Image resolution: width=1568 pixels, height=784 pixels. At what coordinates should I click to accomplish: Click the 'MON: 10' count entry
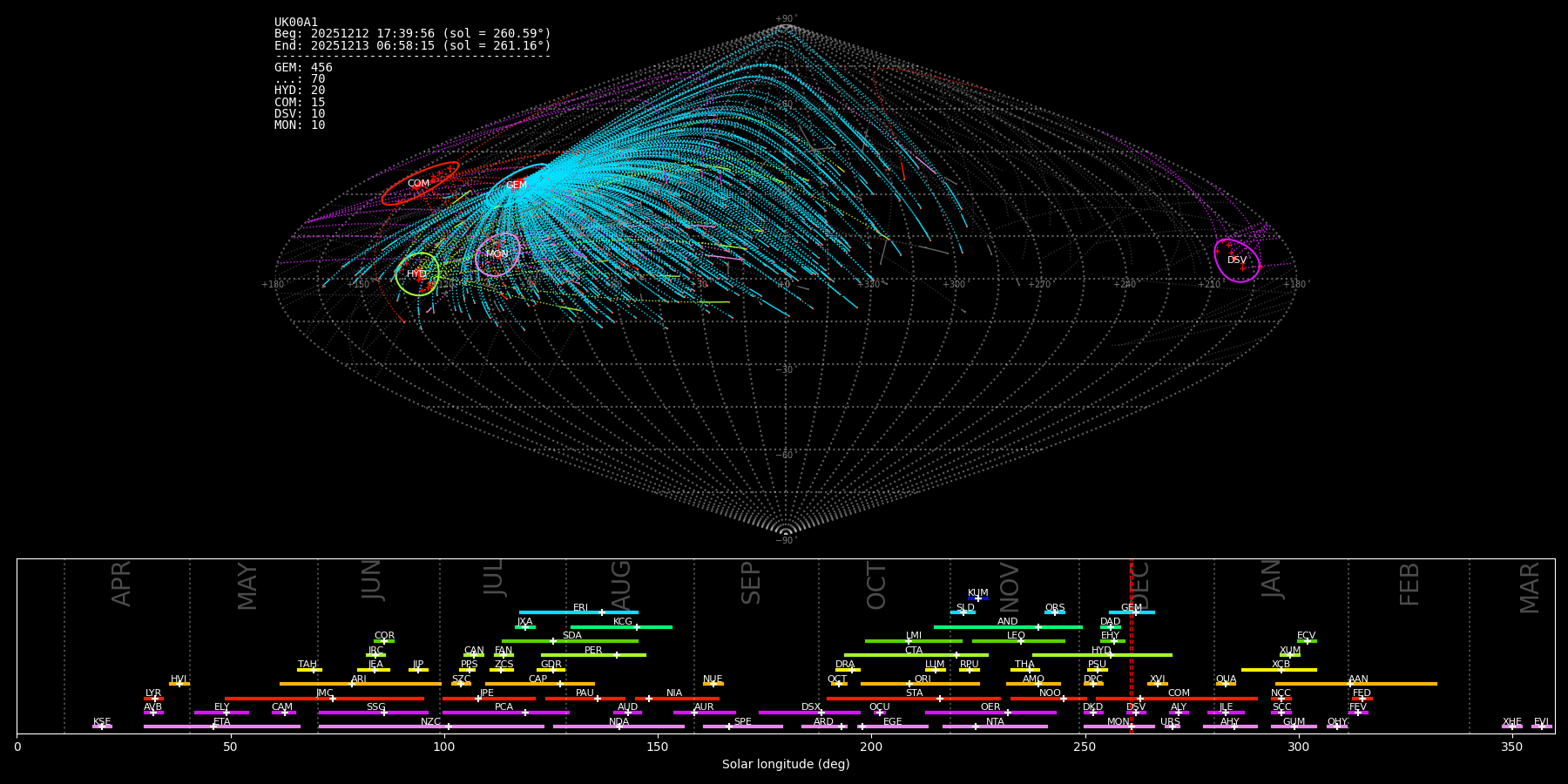300,125
